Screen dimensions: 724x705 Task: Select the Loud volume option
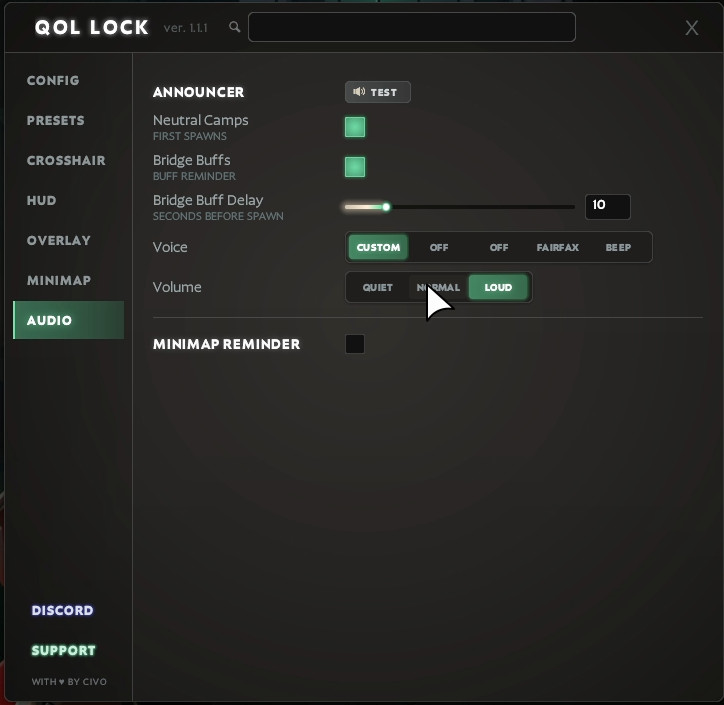pos(498,287)
